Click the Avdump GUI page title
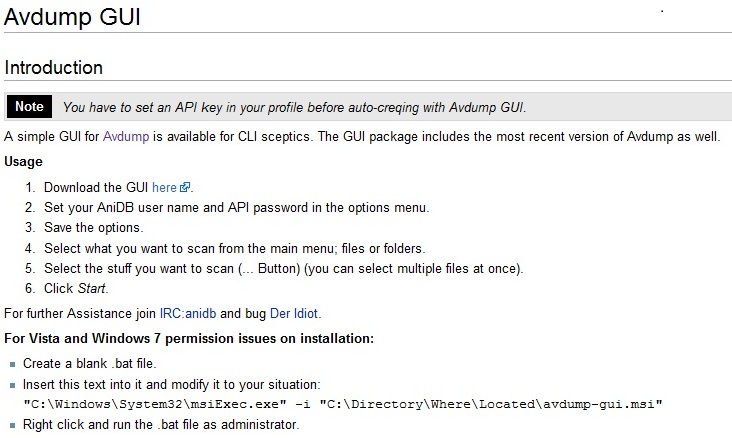Image resolution: width=732 pixels, height=438 pixels. [72, 17]
